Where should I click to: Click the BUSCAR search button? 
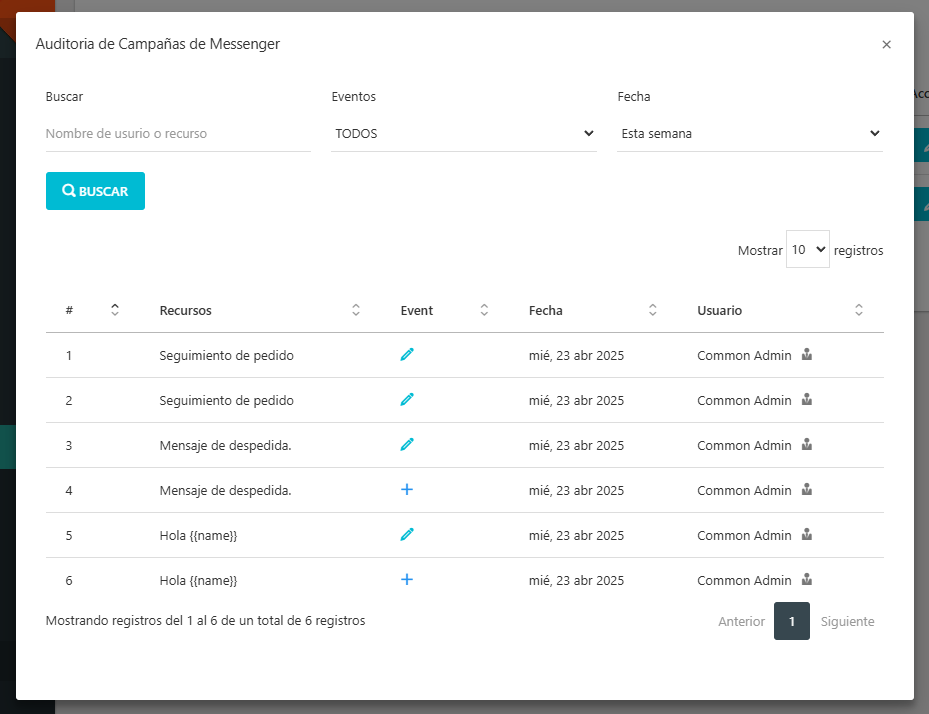coord(95,191)
